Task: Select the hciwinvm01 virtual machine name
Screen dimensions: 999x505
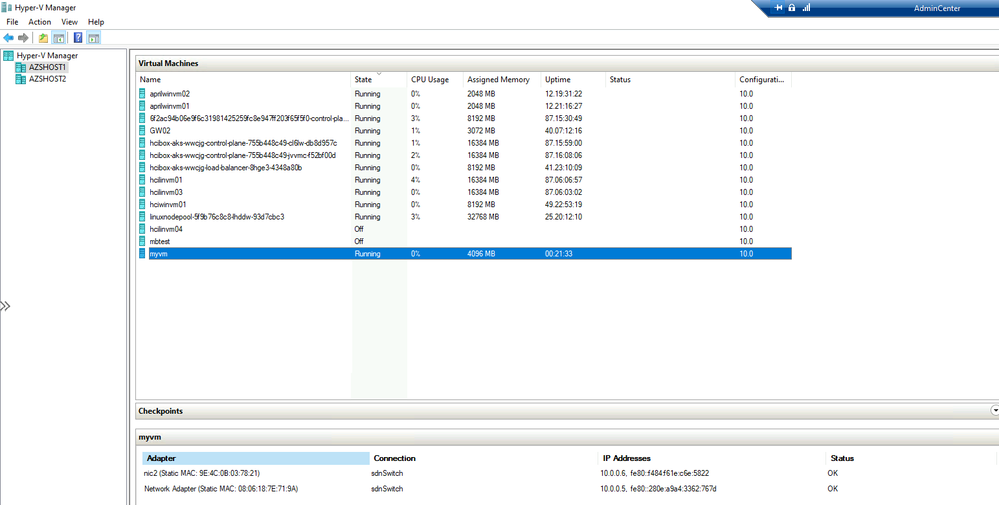Action: click(168, 204)
